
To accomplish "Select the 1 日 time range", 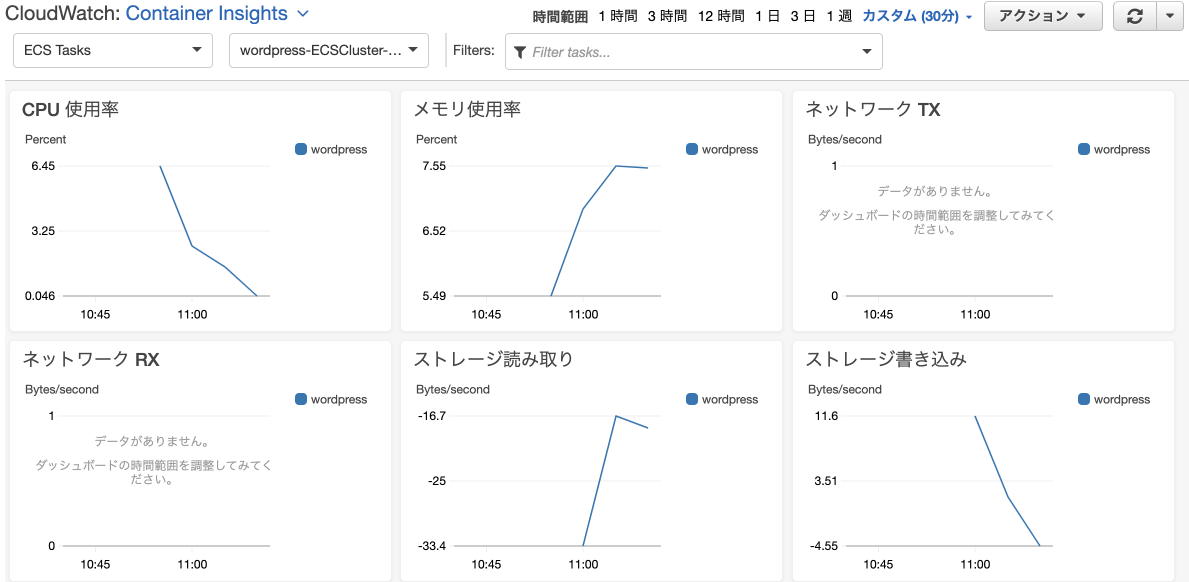I will (x=767, y=16).
